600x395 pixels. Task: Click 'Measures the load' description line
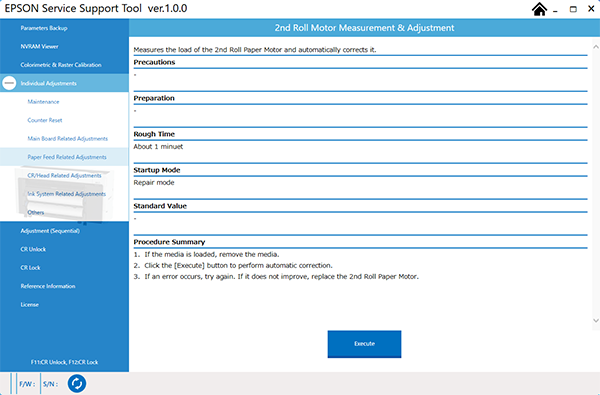click(x=255, y=50)
